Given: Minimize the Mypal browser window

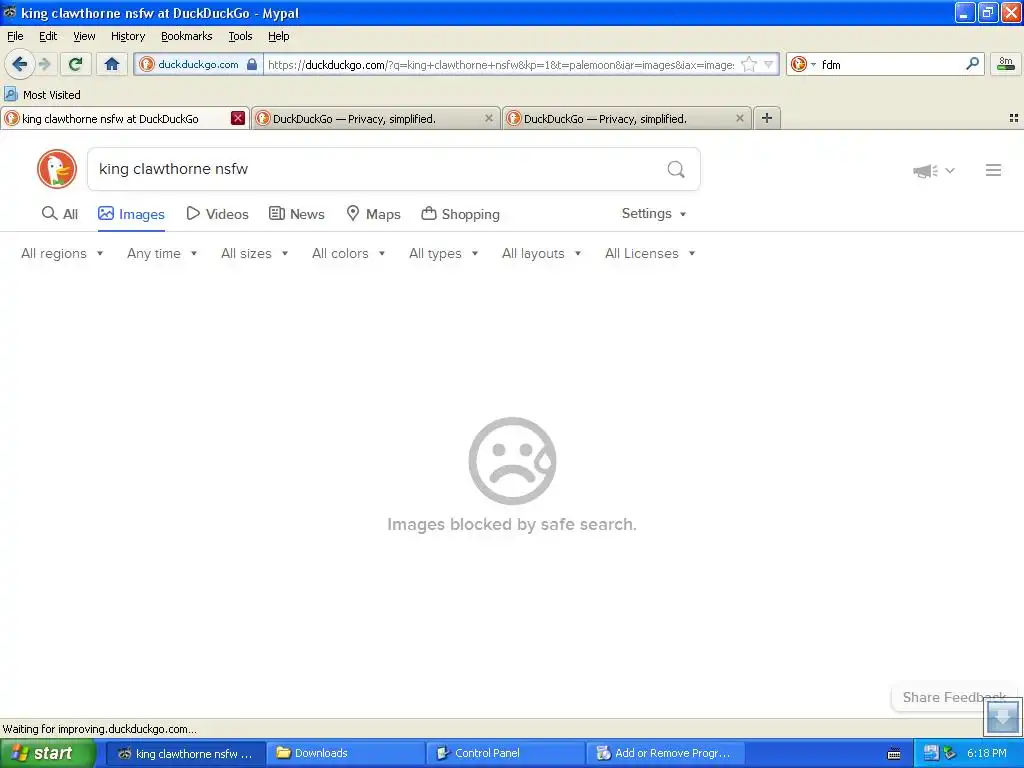Looking at the screenshot, I should (965, 12).
